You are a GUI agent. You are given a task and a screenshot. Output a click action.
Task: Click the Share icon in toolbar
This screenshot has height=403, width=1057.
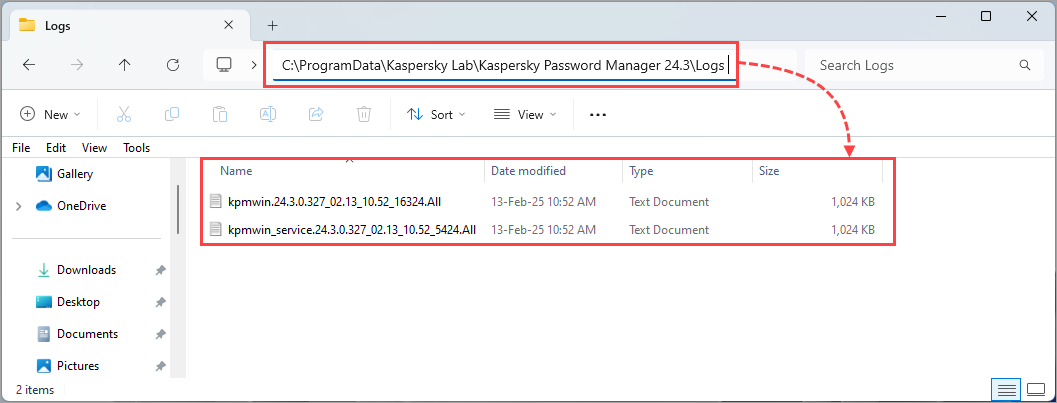(316, 115)
